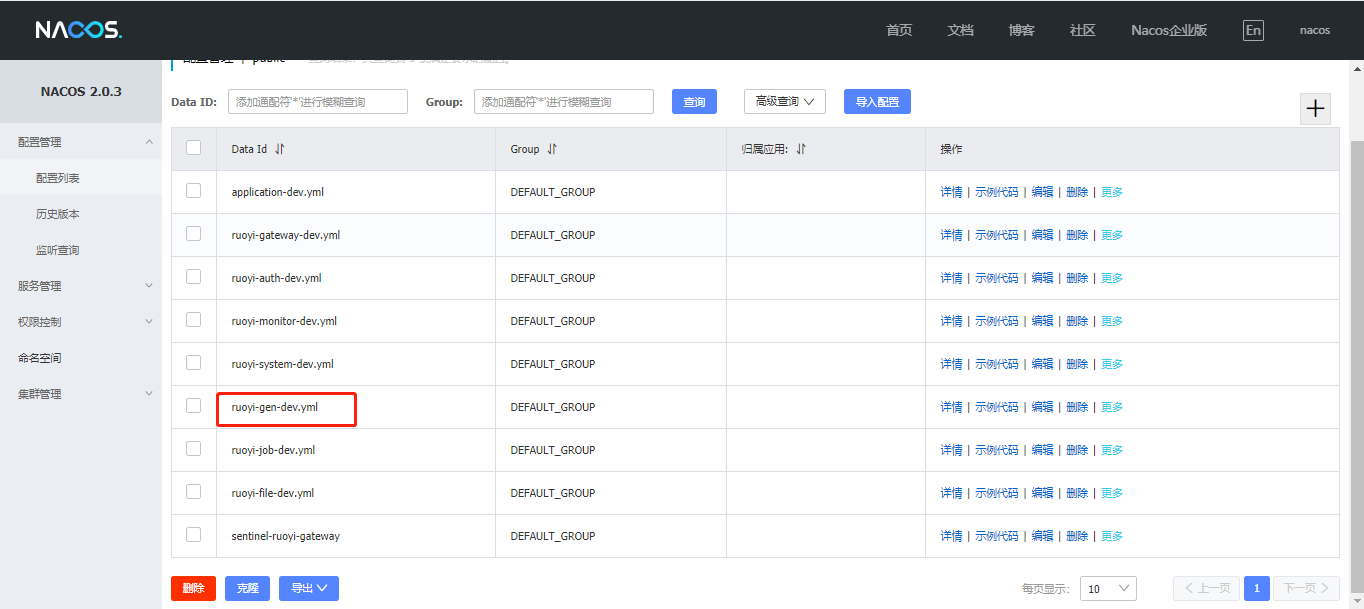Check the sentinel-ruoyi-gateway row checkbox
The width and height of the screenshot is (1364, 609).
click(x=194, y=535)
